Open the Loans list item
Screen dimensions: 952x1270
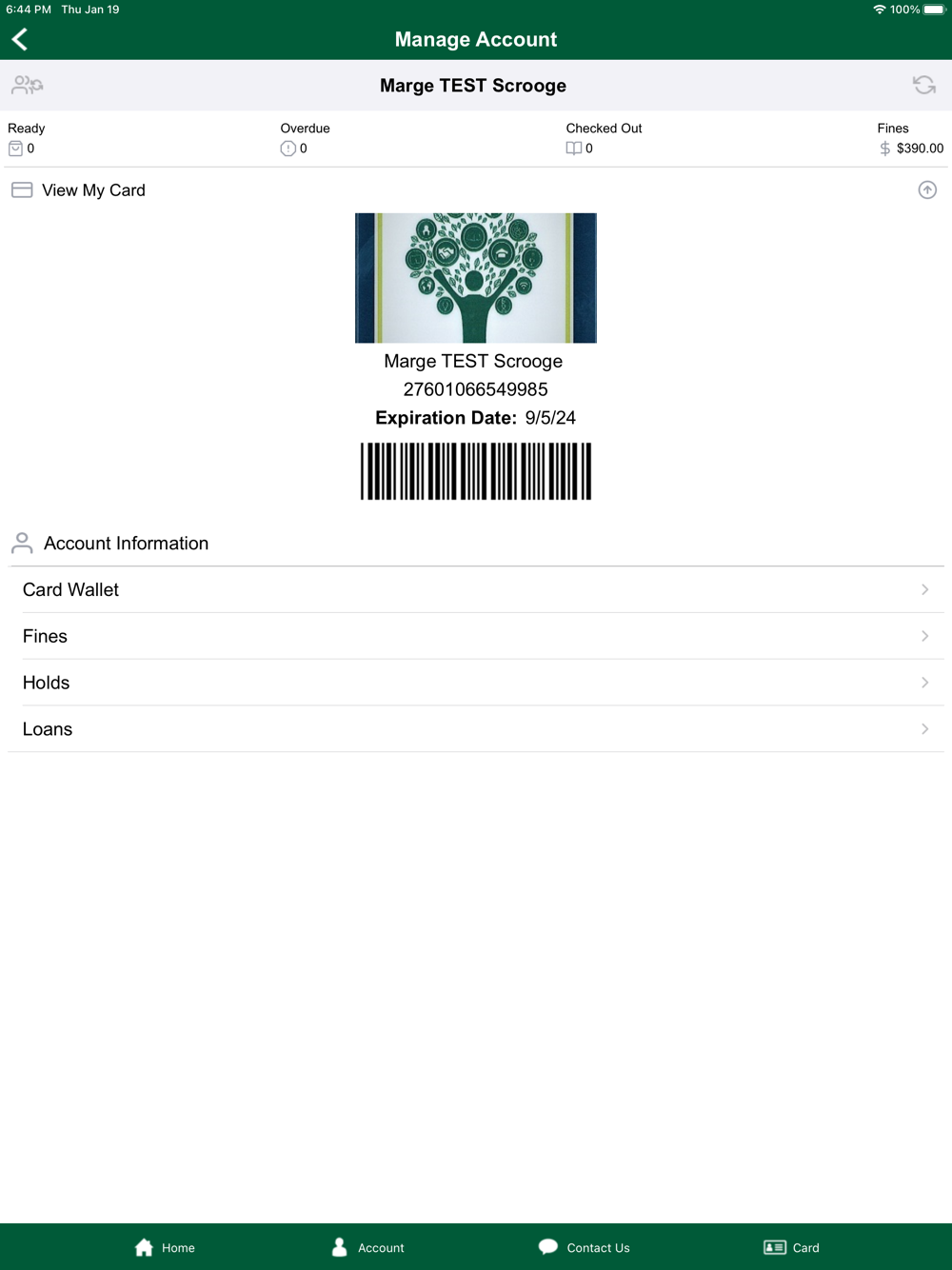pyautogui.click(x=476, y=729)
